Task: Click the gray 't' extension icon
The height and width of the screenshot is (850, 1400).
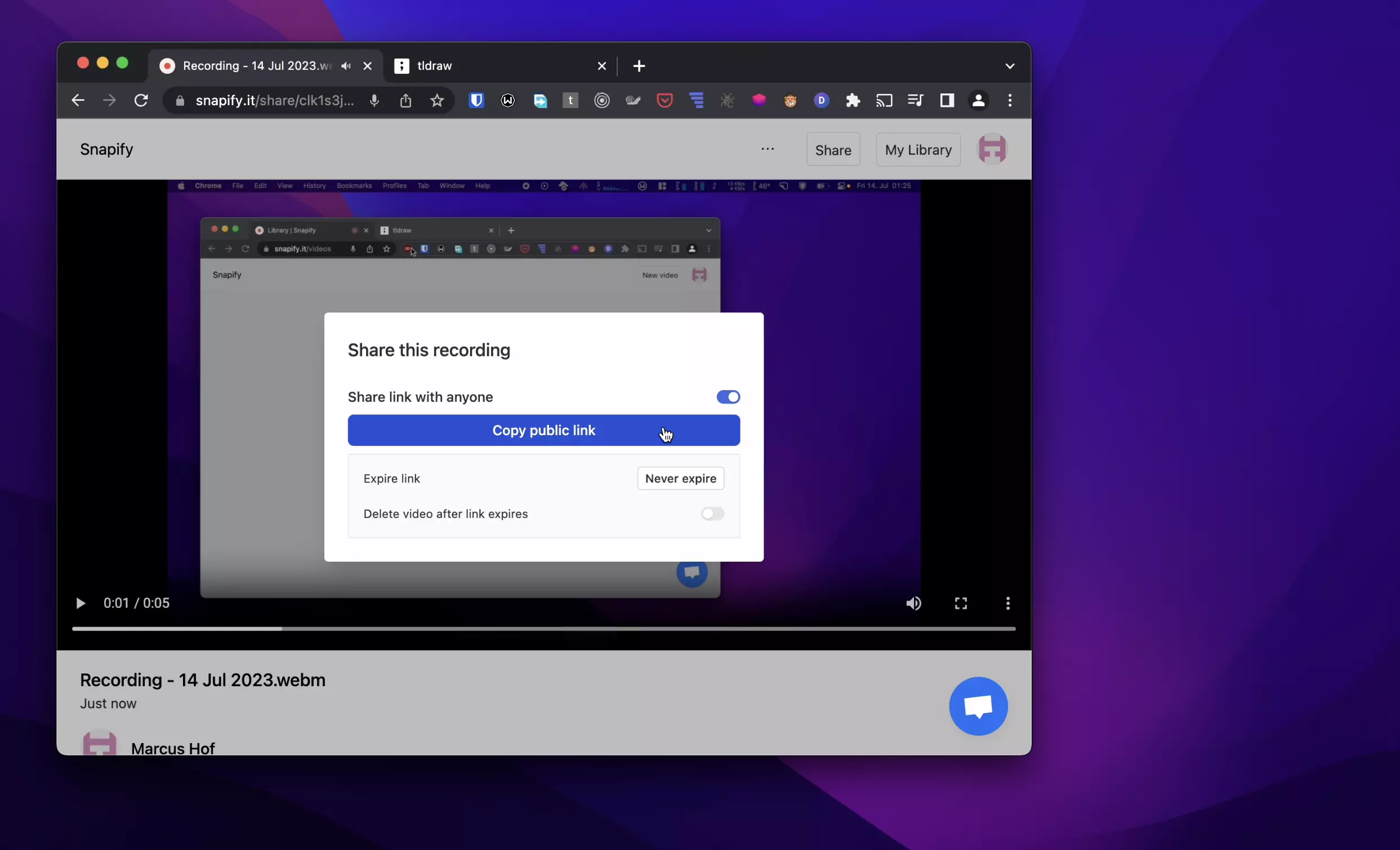Action: pos(570,101)
